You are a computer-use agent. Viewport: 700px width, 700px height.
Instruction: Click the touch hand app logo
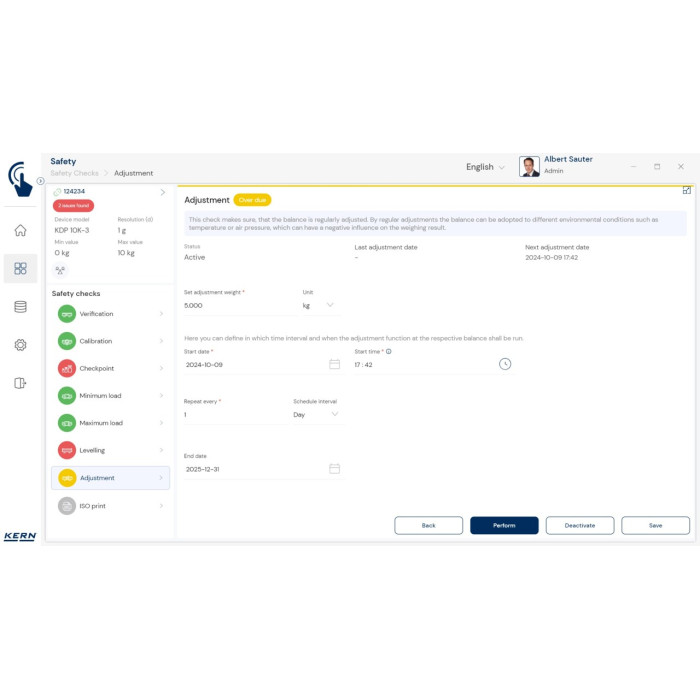(20, 179)
